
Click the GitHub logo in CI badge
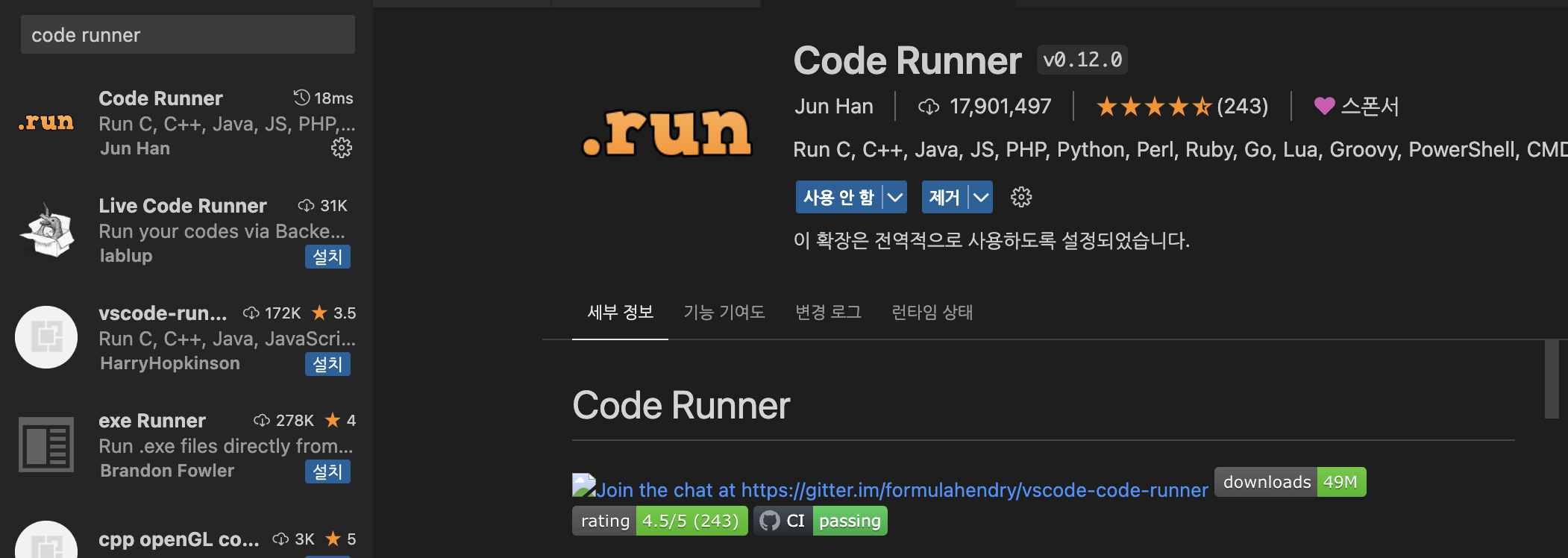[769, 521]
